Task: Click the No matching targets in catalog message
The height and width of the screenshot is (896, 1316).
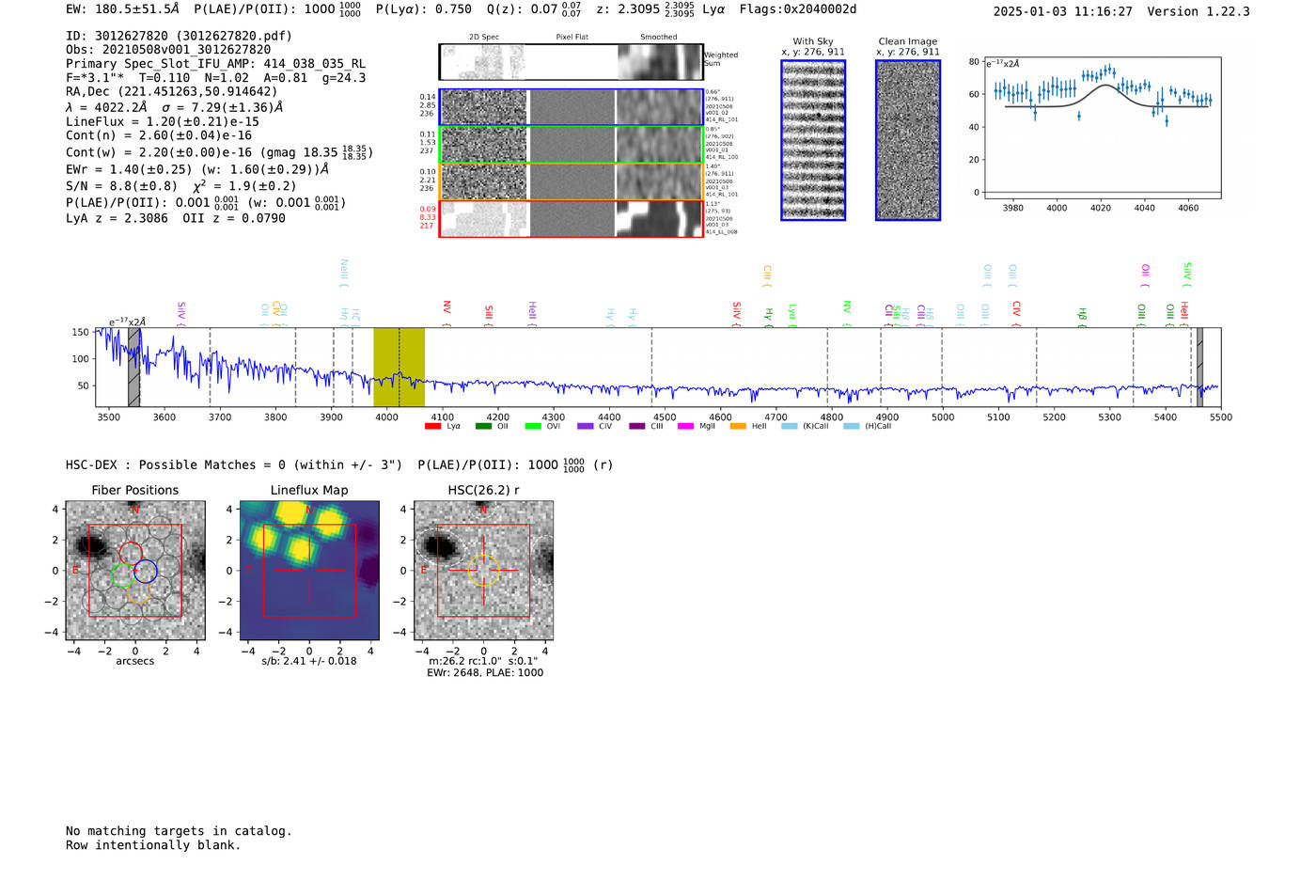Action: coord(179,831)
